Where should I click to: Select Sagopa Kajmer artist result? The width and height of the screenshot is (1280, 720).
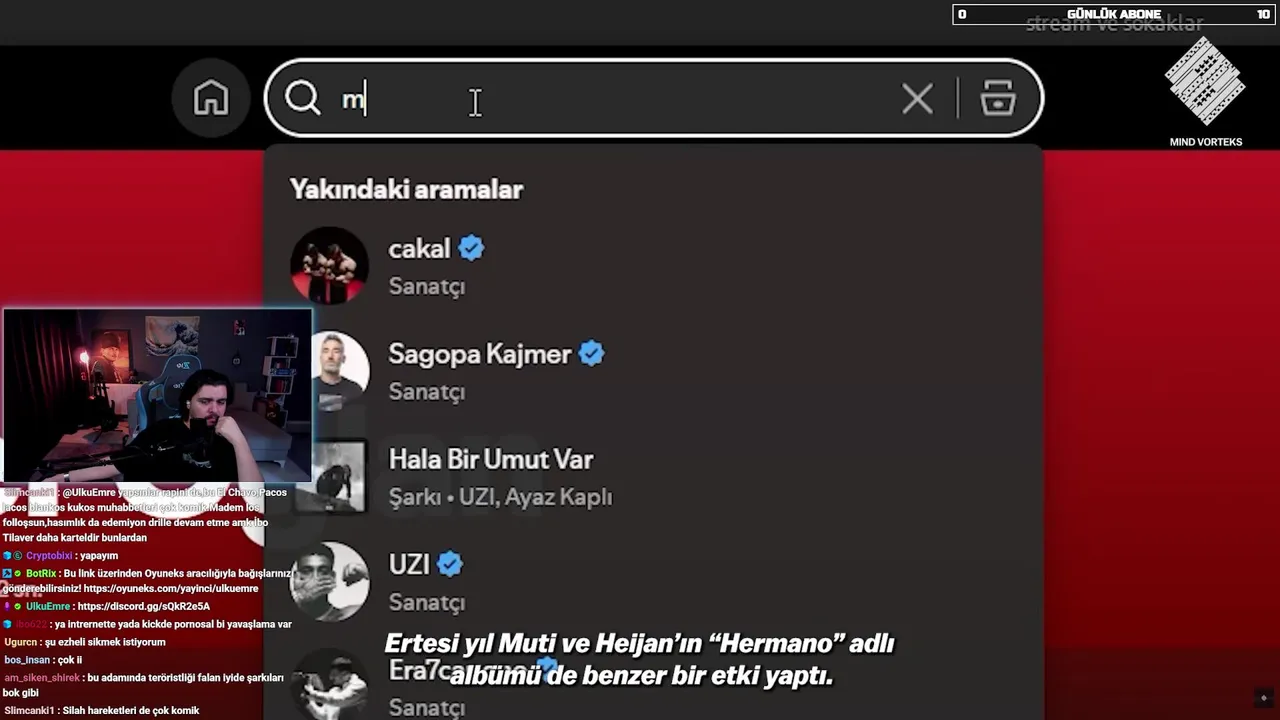point(654,372)
